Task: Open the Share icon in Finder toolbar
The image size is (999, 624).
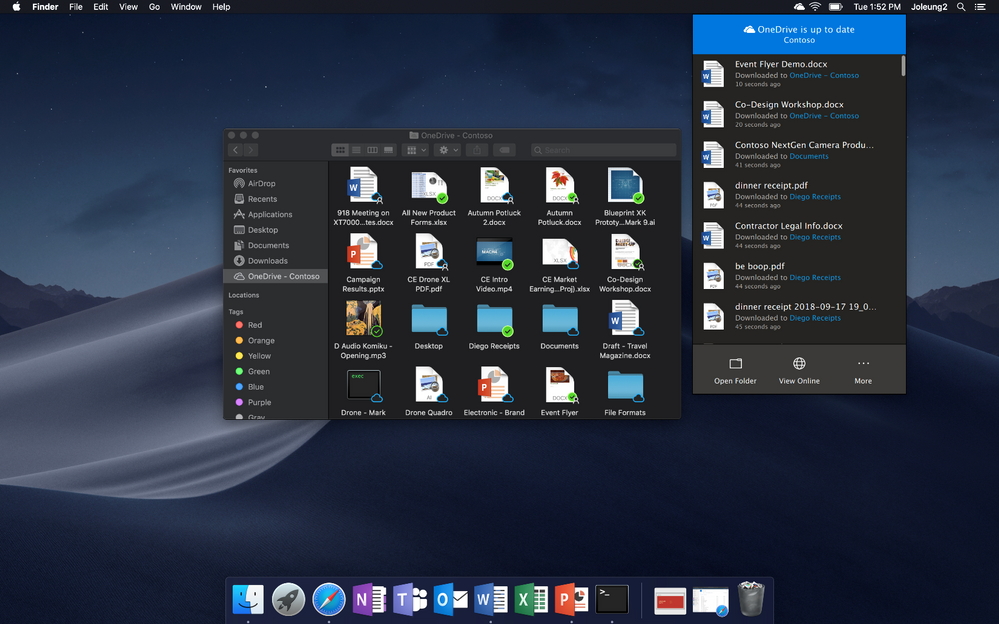Action: tap(478, 149)
